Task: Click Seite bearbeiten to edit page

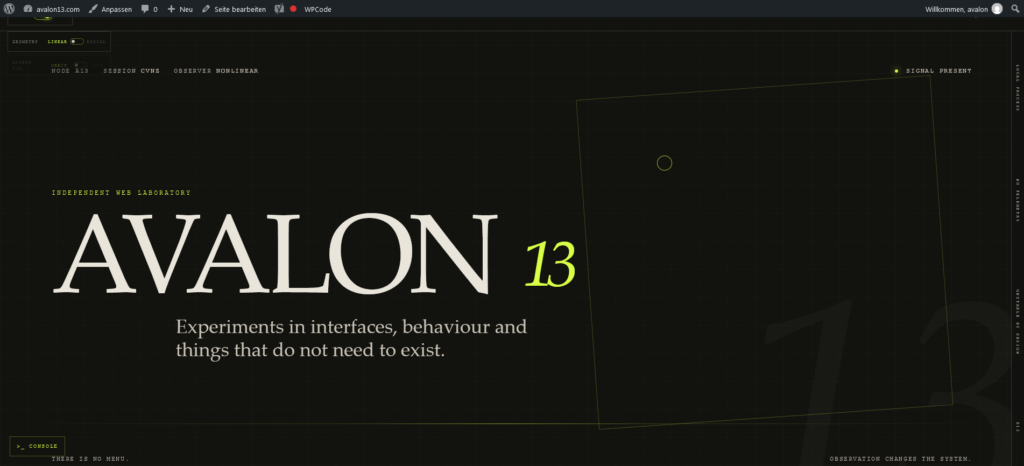Action: coord(234,9)
